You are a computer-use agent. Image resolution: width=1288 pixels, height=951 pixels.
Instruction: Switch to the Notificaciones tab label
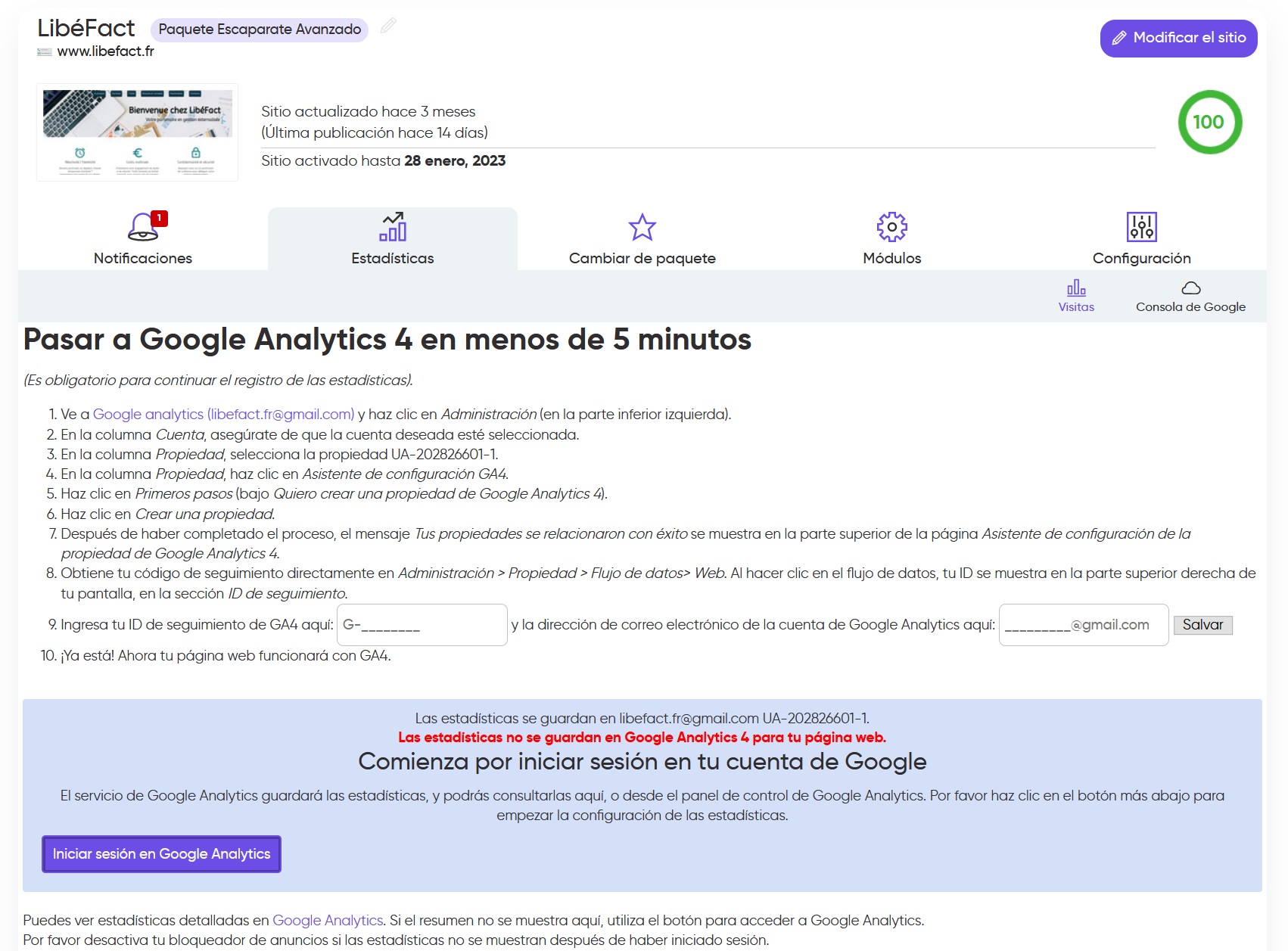coord(143,258)
